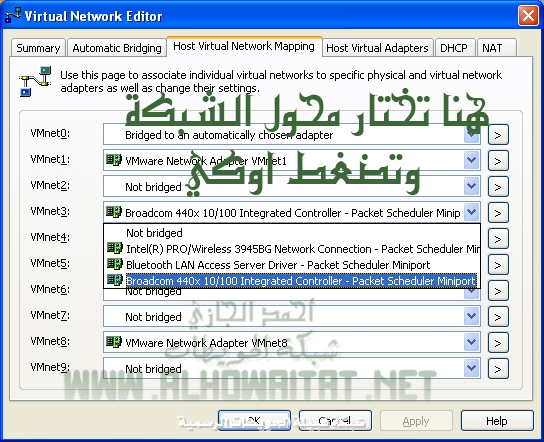Click the Bluetooth LAN adapter icon
Image resolution: width=544 pixels, height=442 pixels.
(x=114, y=264)
